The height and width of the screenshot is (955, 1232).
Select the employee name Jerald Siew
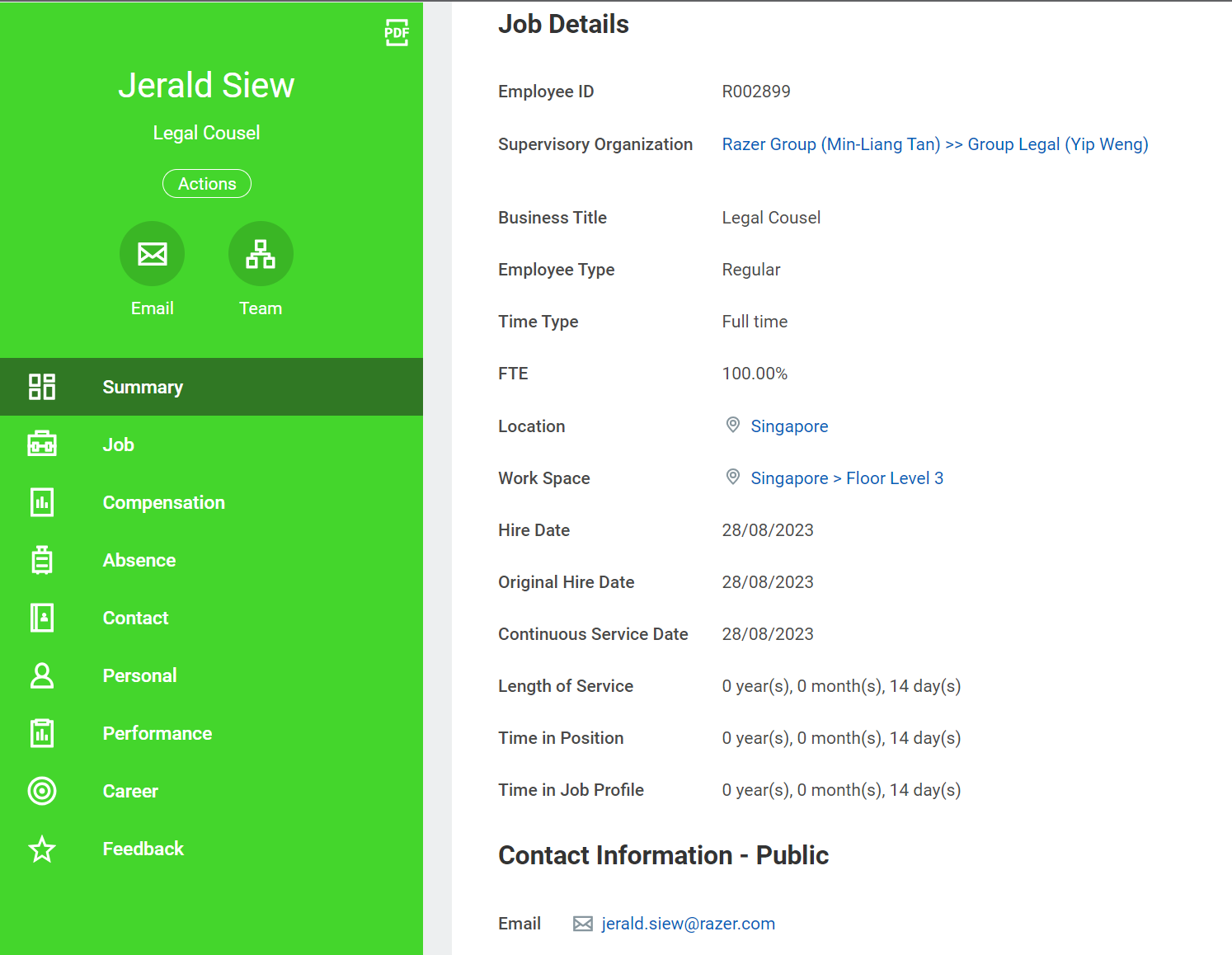206,85
